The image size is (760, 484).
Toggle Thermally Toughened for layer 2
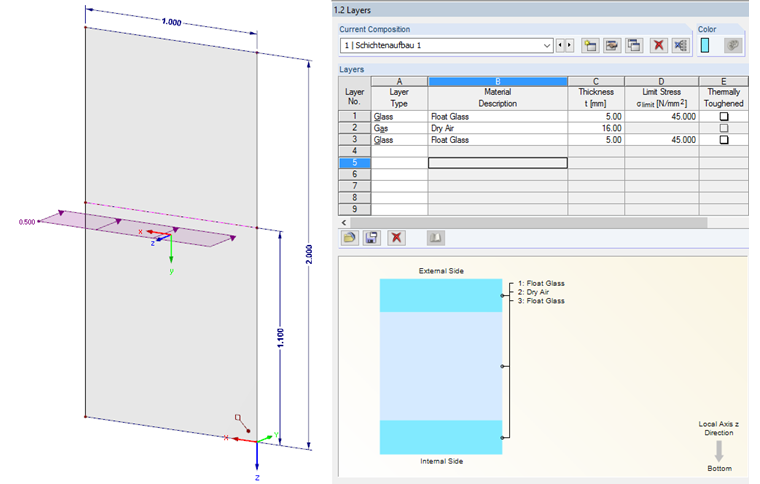pos(724,128)
